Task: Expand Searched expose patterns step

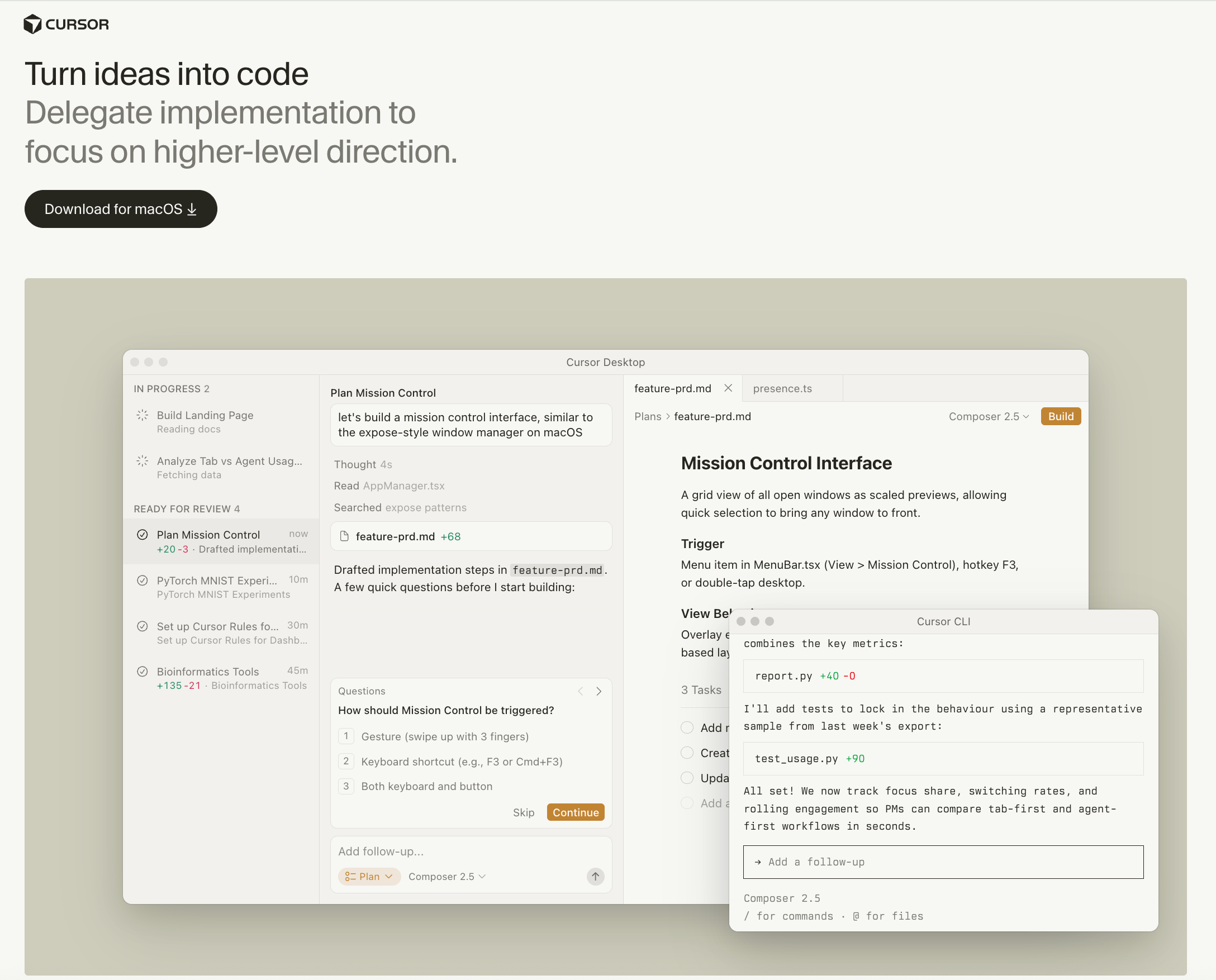Action: click(x=400, y=507)
